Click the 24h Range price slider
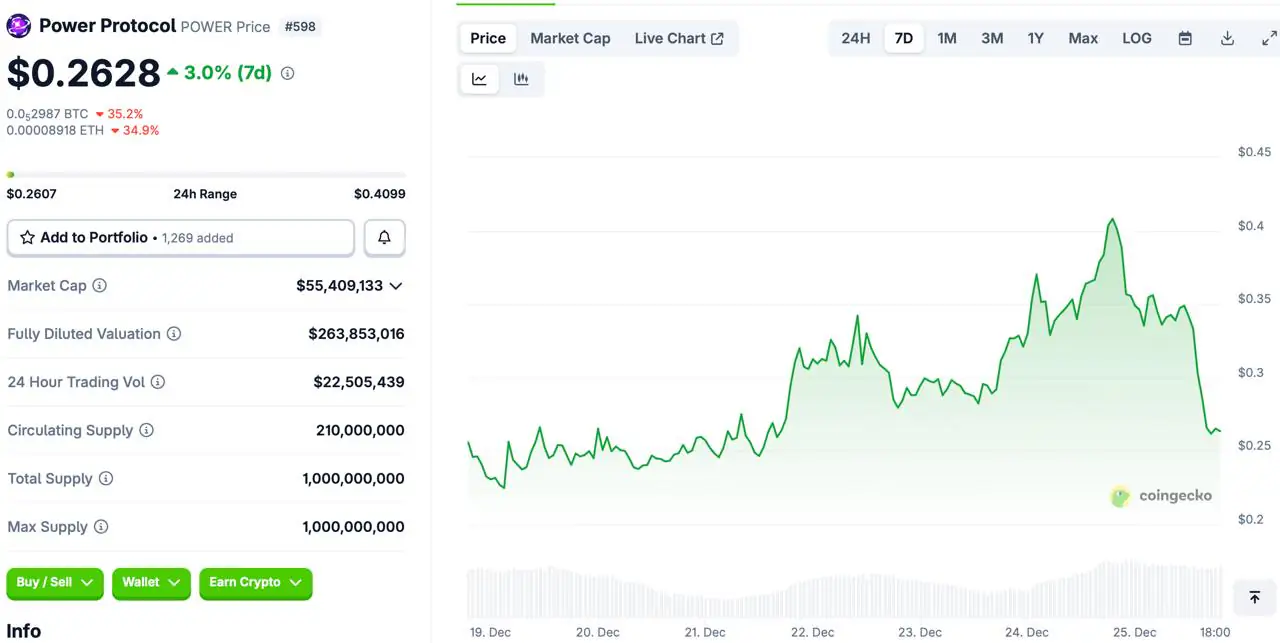The width and height of the screenshot is (1280, 643). (205, 175)
